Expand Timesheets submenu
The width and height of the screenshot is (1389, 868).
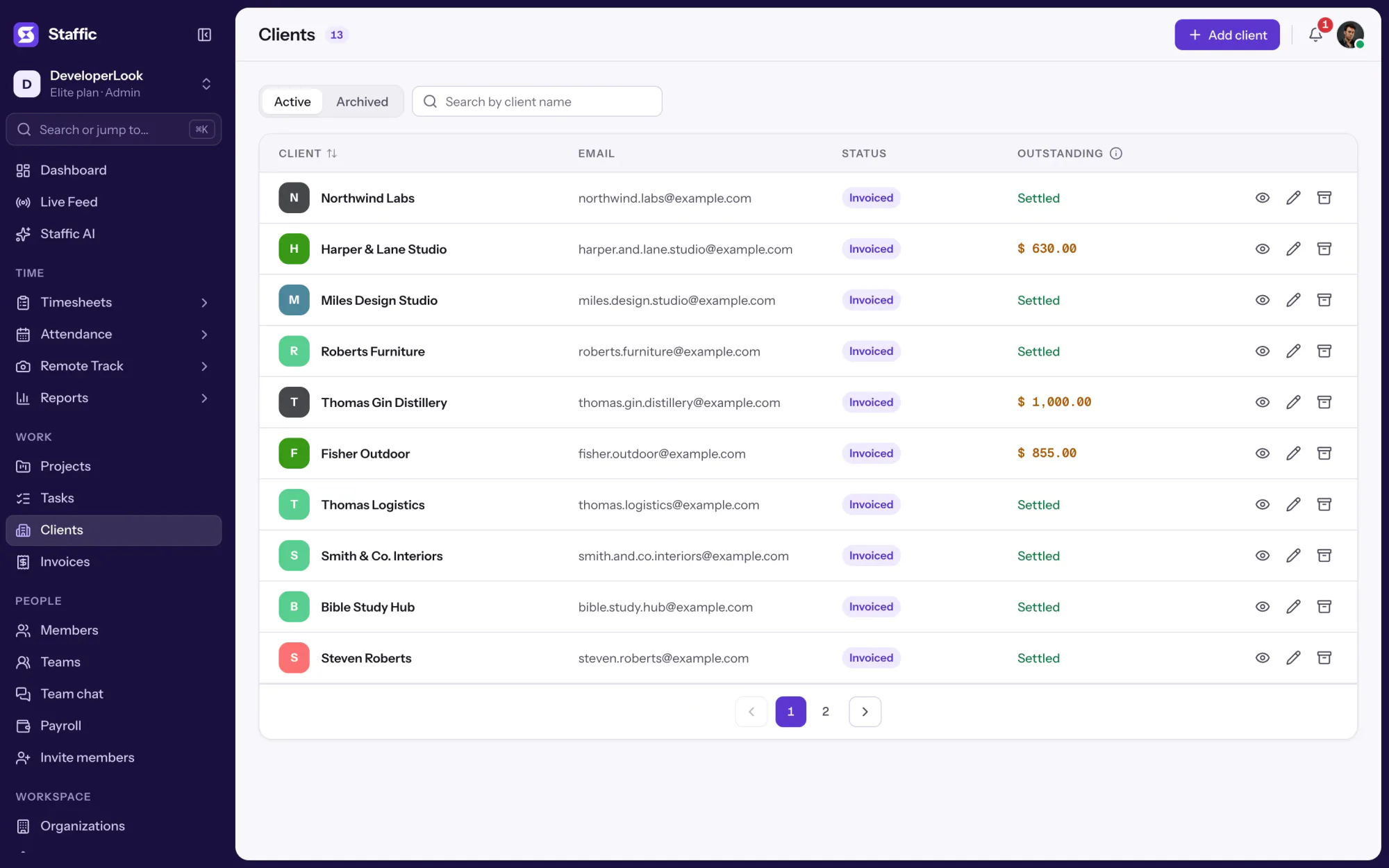point(204,303)
